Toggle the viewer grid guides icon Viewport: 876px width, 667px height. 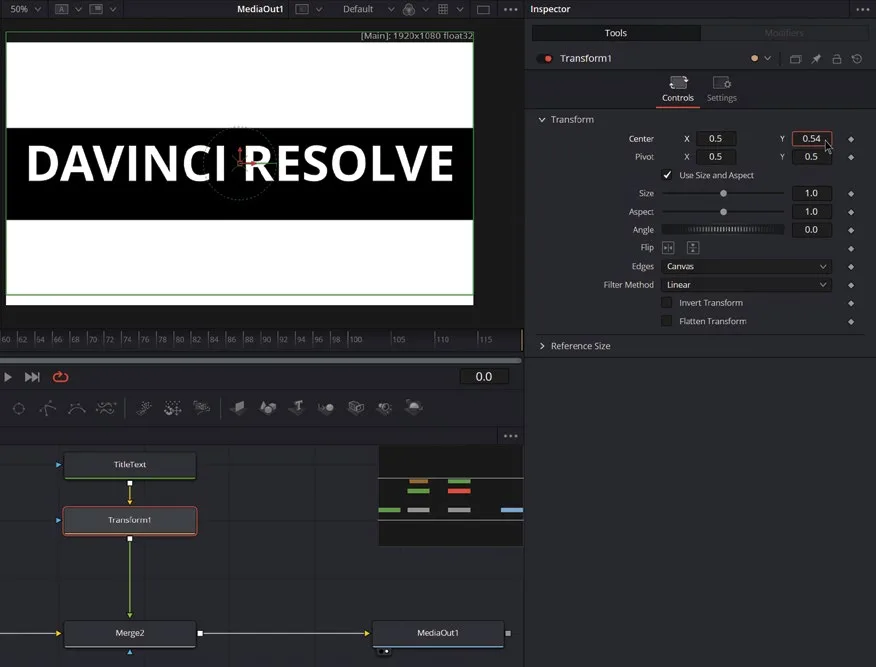[x=443, y=9]
